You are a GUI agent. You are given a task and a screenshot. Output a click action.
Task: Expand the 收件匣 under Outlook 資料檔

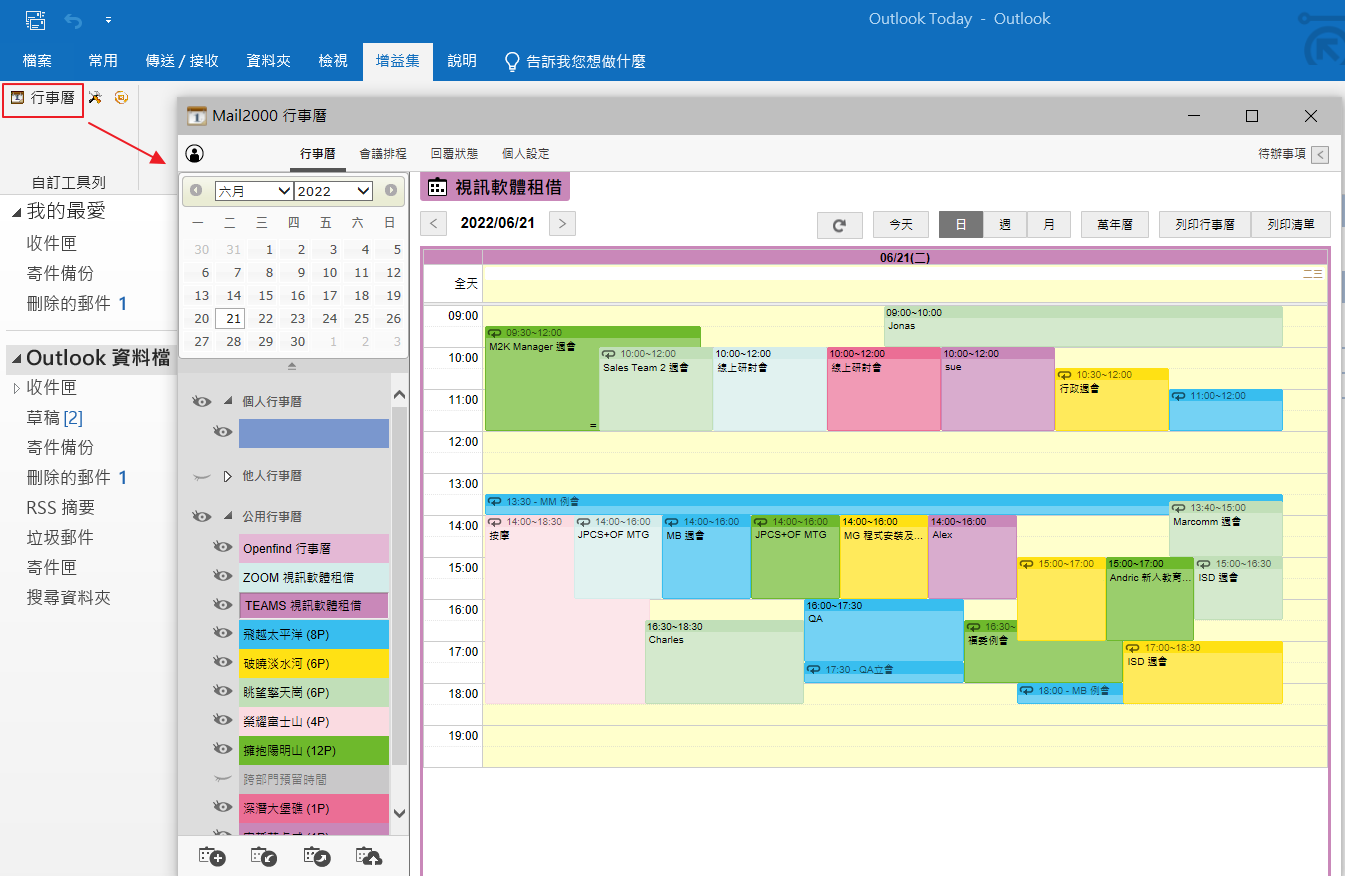click(16, 388)
